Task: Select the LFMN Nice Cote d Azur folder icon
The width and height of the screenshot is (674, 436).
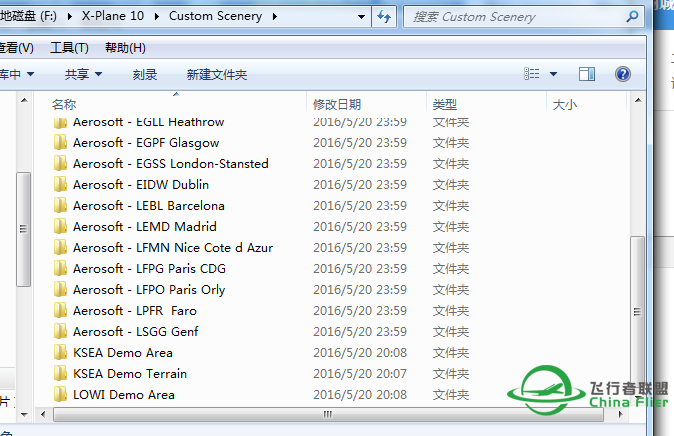Action: coord(60,248)
